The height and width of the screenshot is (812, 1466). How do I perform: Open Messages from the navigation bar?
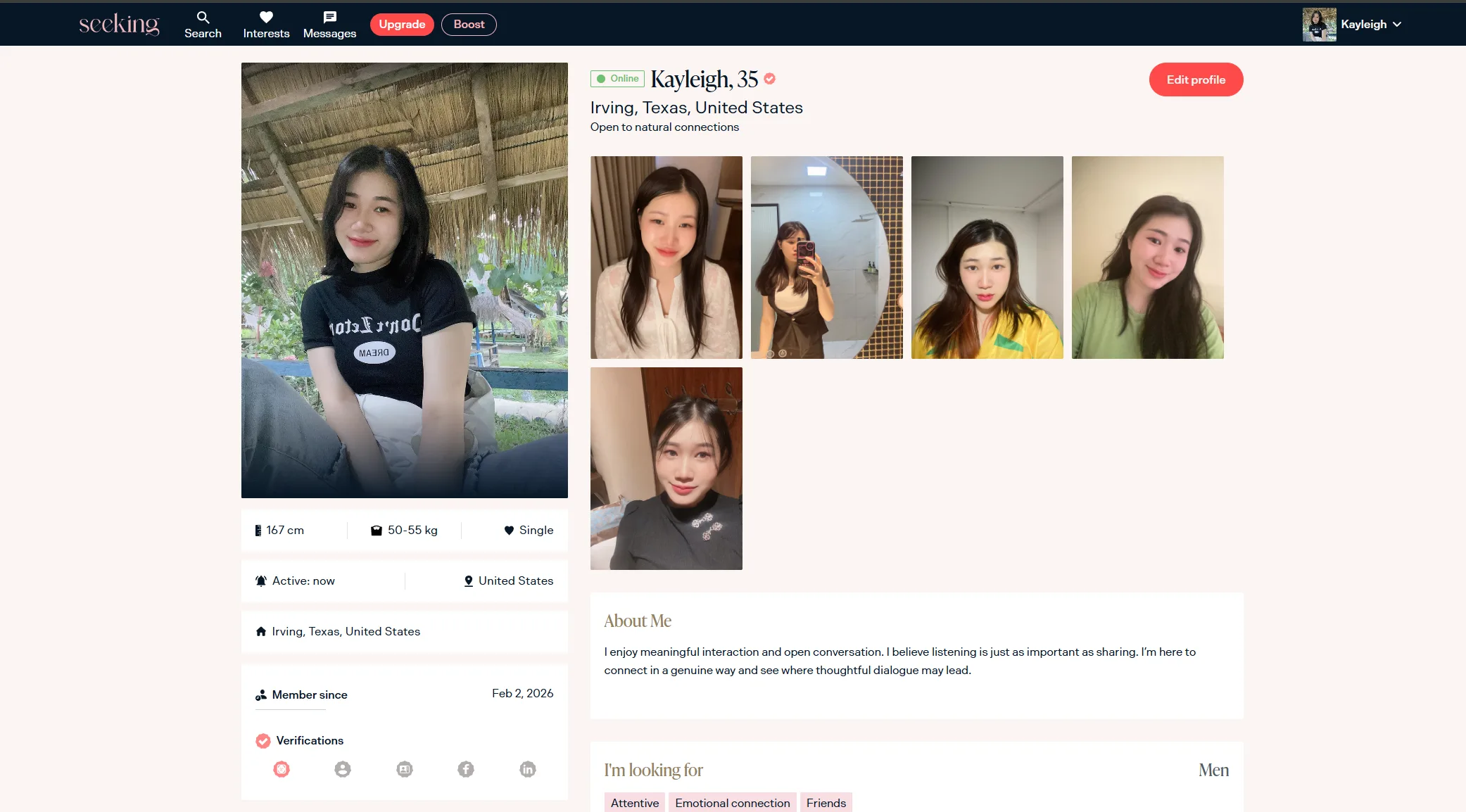click(x=329, y=25)
